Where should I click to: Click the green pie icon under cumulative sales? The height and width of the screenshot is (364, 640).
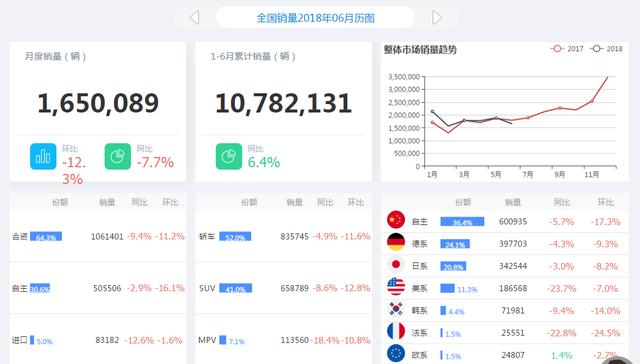coord(229,156)
